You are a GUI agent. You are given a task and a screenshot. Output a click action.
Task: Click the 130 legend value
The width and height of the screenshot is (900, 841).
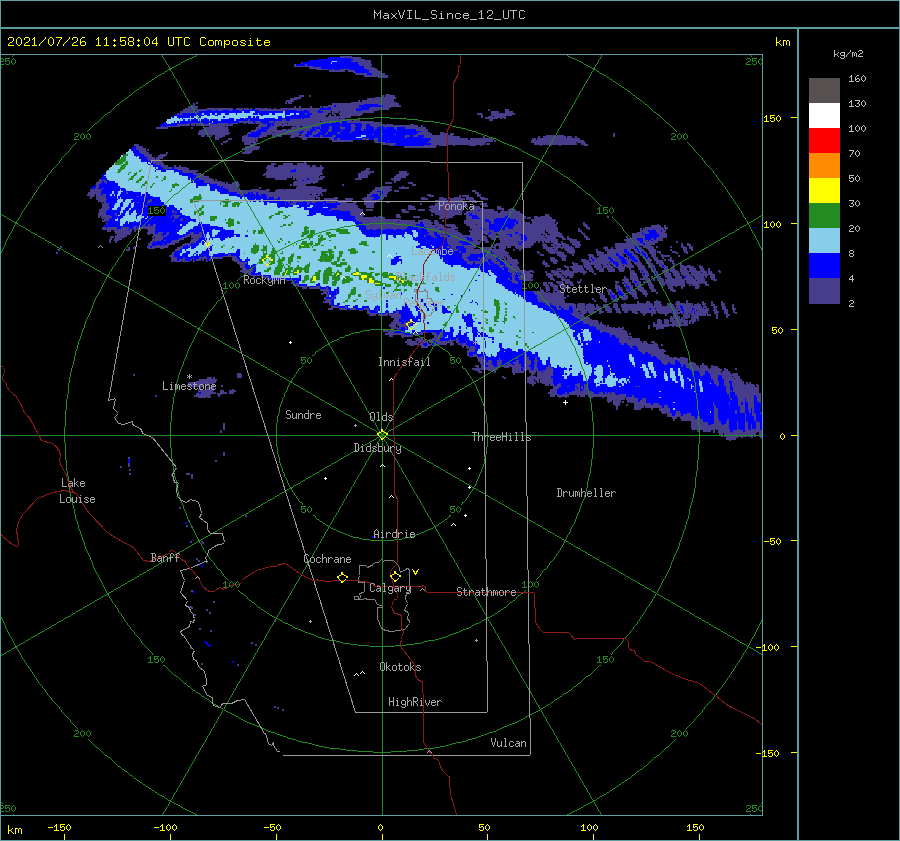point(857,104)
